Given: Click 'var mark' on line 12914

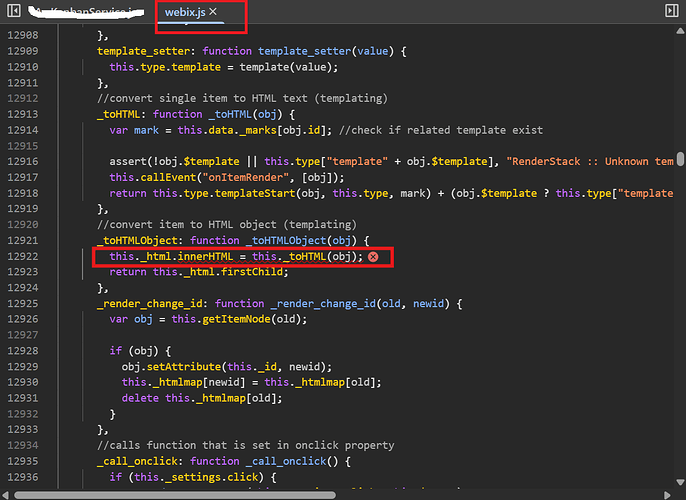Looking at the screenshot, I should (134, 130).
